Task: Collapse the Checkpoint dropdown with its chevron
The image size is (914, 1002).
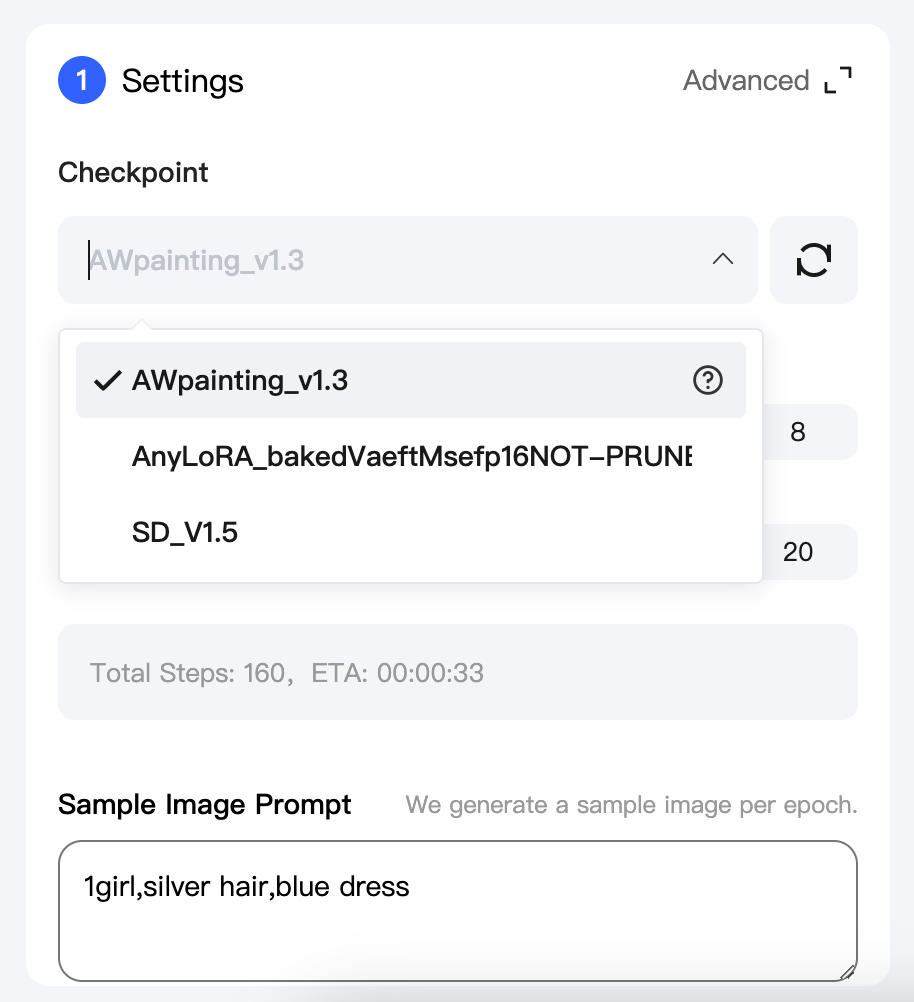Action: [x=722, y=259]
